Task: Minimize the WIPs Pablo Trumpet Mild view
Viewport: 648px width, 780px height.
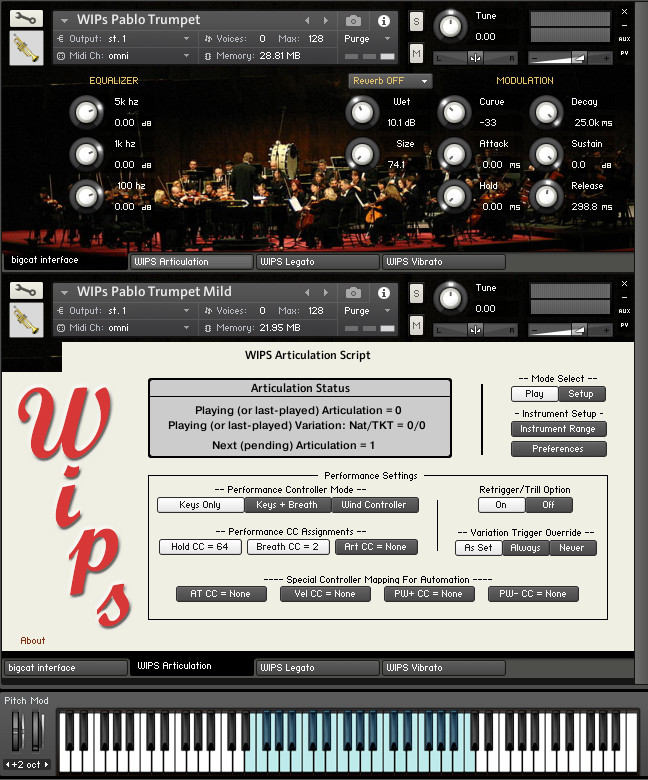Action: pyautogui.click(x=624, y=297)
